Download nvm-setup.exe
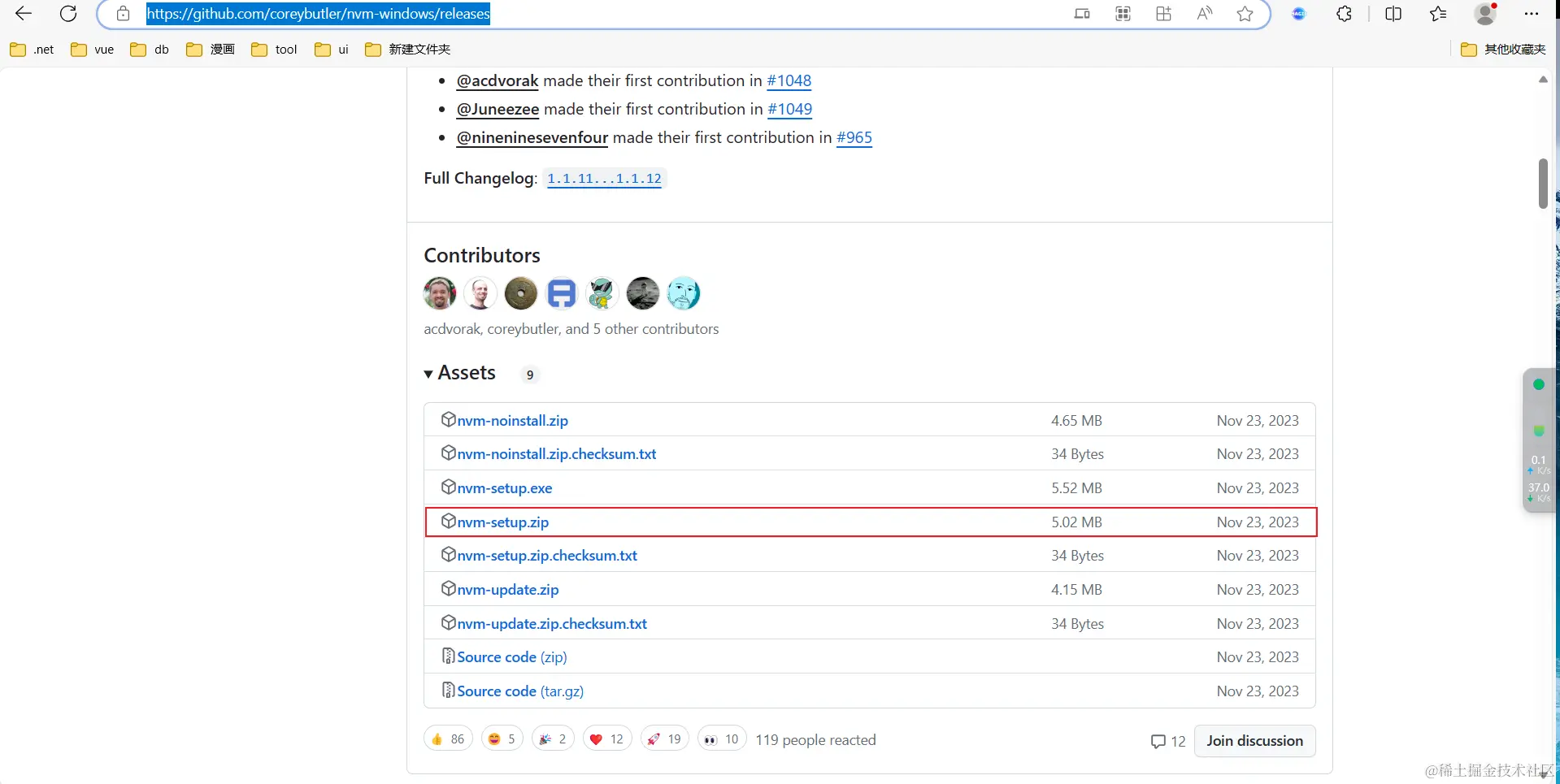The height and width of the screenshot is (784, 1560). tap(504, 488)
